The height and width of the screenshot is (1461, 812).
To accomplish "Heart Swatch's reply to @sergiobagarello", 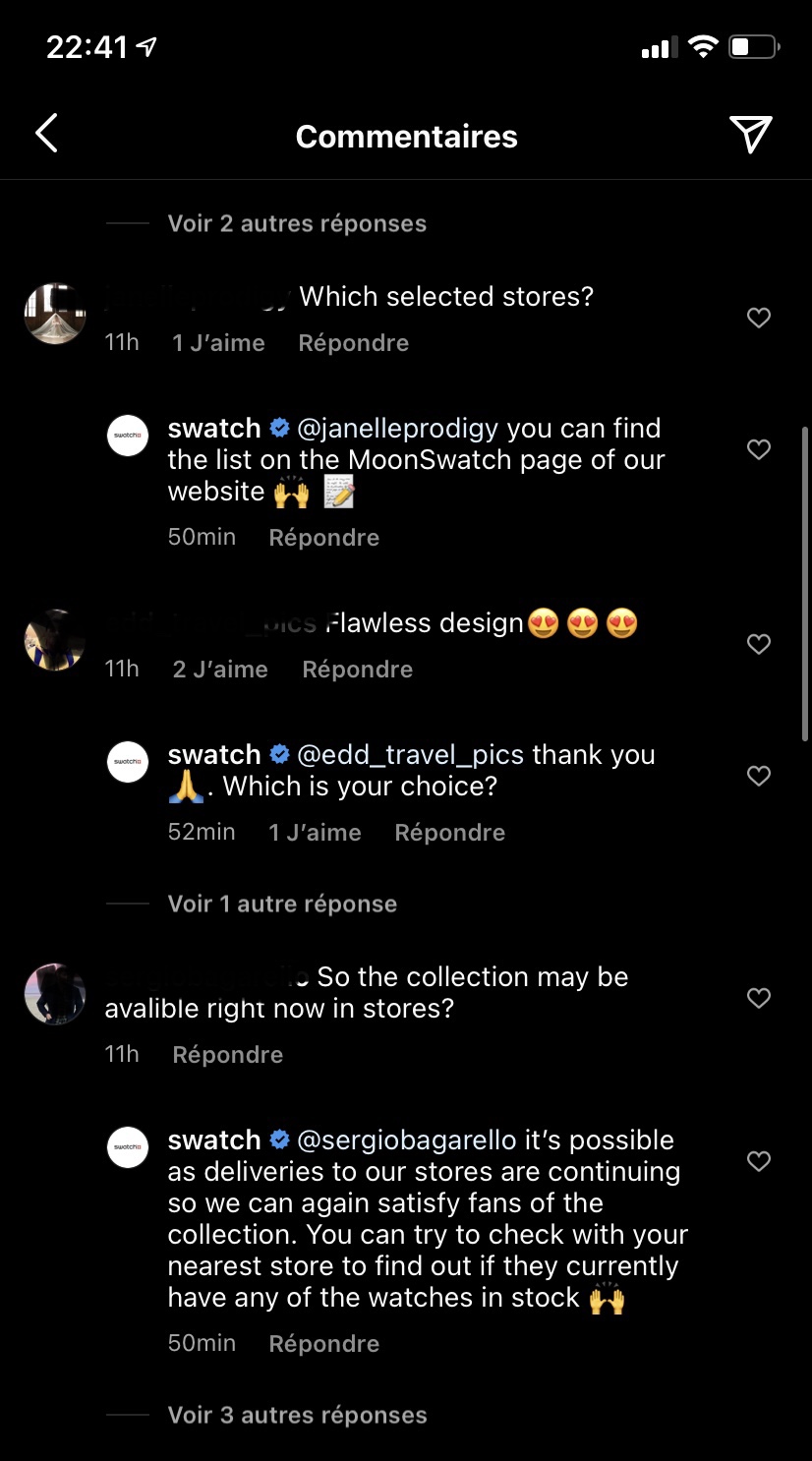I will [758, 1161].
